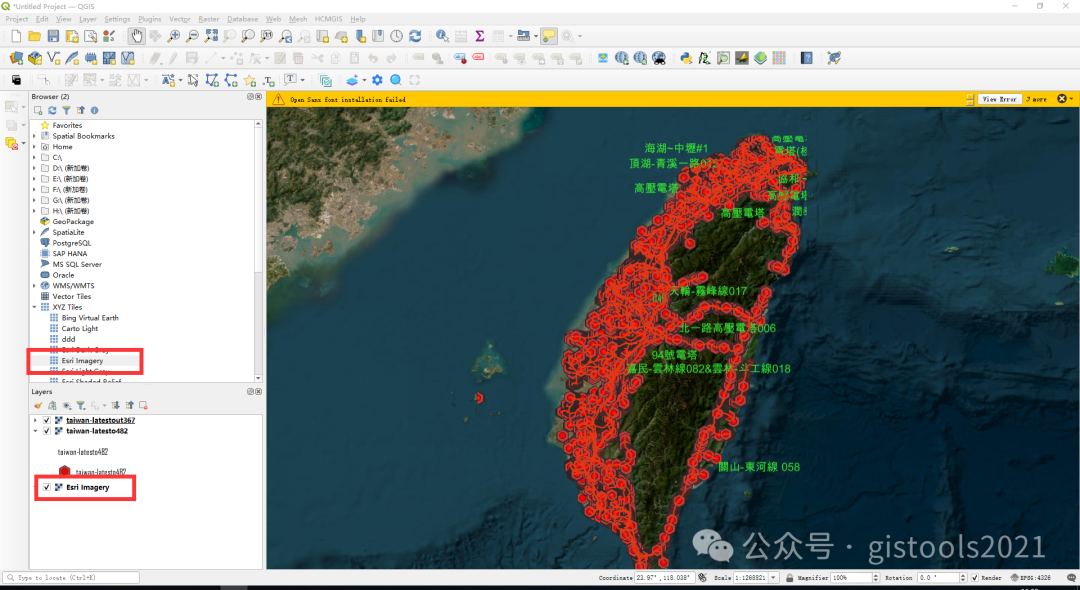
Task: Click the blue magnifier search icon
Action: (396, 81)
